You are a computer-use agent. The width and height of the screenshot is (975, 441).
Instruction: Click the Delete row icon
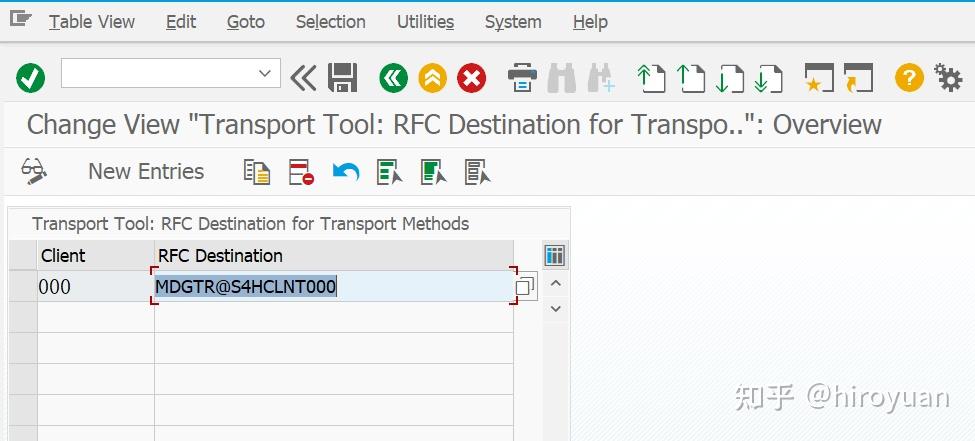click(301, 172)
